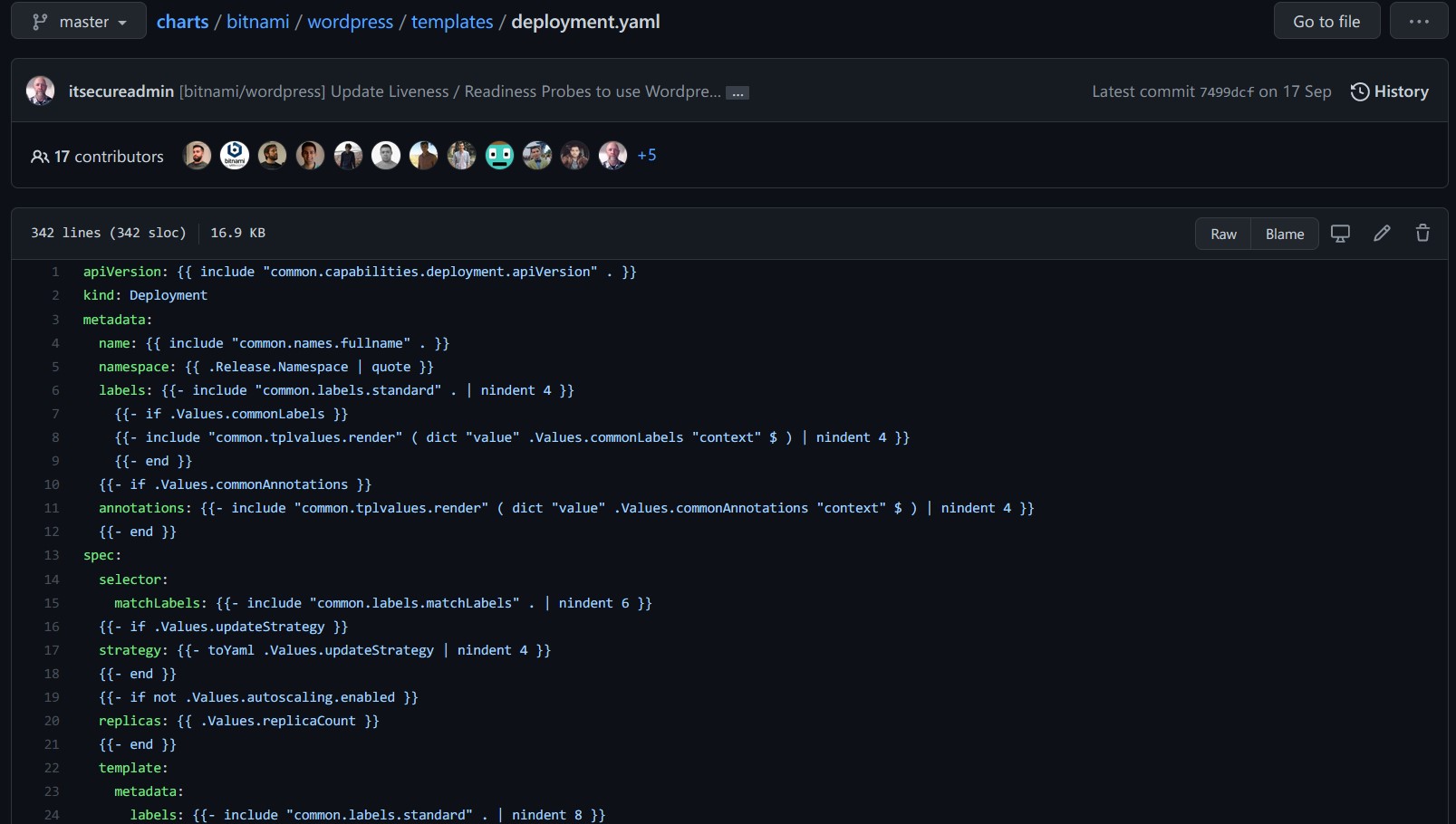Click the 'template:' code line
The height and width of the screenshot is (824, 1456).
133,768
